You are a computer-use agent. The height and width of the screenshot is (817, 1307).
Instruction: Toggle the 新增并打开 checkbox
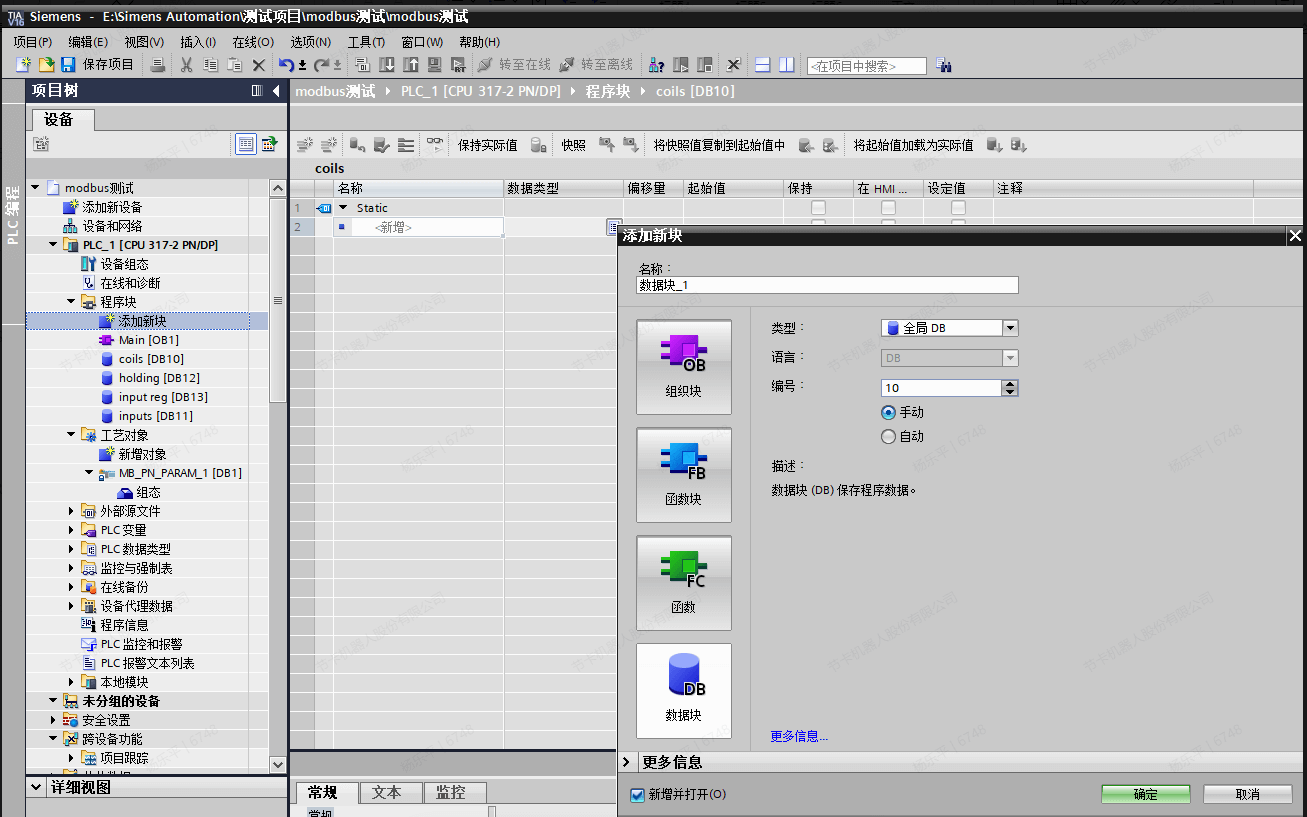coord(637,795)
